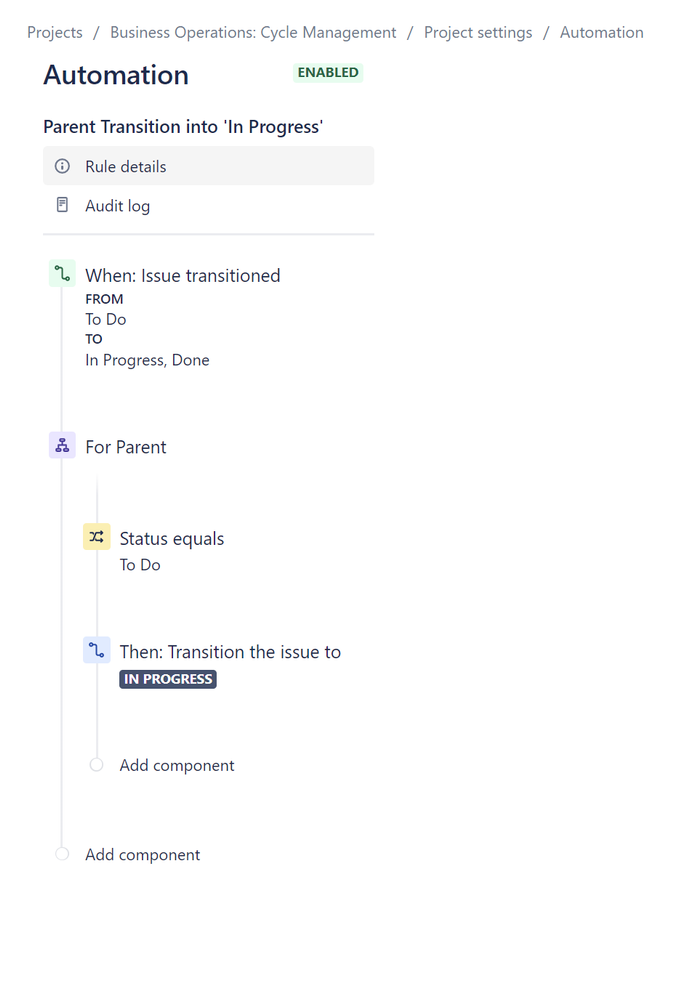Open the Rule details section
Screen dimensions: 676x999
tap(208, 166)
